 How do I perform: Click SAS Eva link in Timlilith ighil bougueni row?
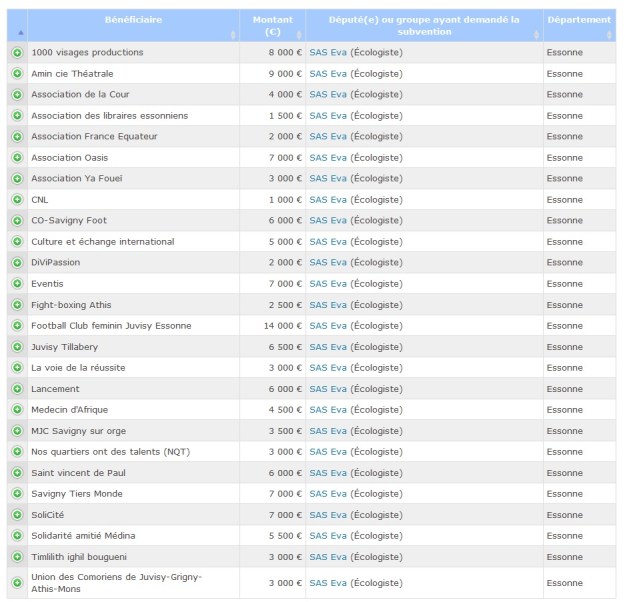pyautogui.click(x=328, y=556)
